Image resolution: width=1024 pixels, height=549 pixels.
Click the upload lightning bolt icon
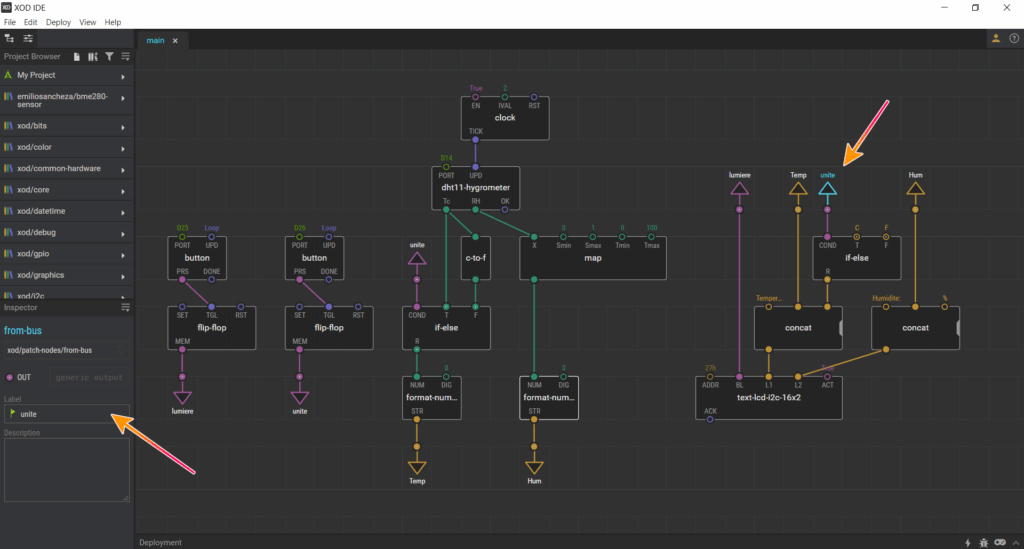[968, 542]
